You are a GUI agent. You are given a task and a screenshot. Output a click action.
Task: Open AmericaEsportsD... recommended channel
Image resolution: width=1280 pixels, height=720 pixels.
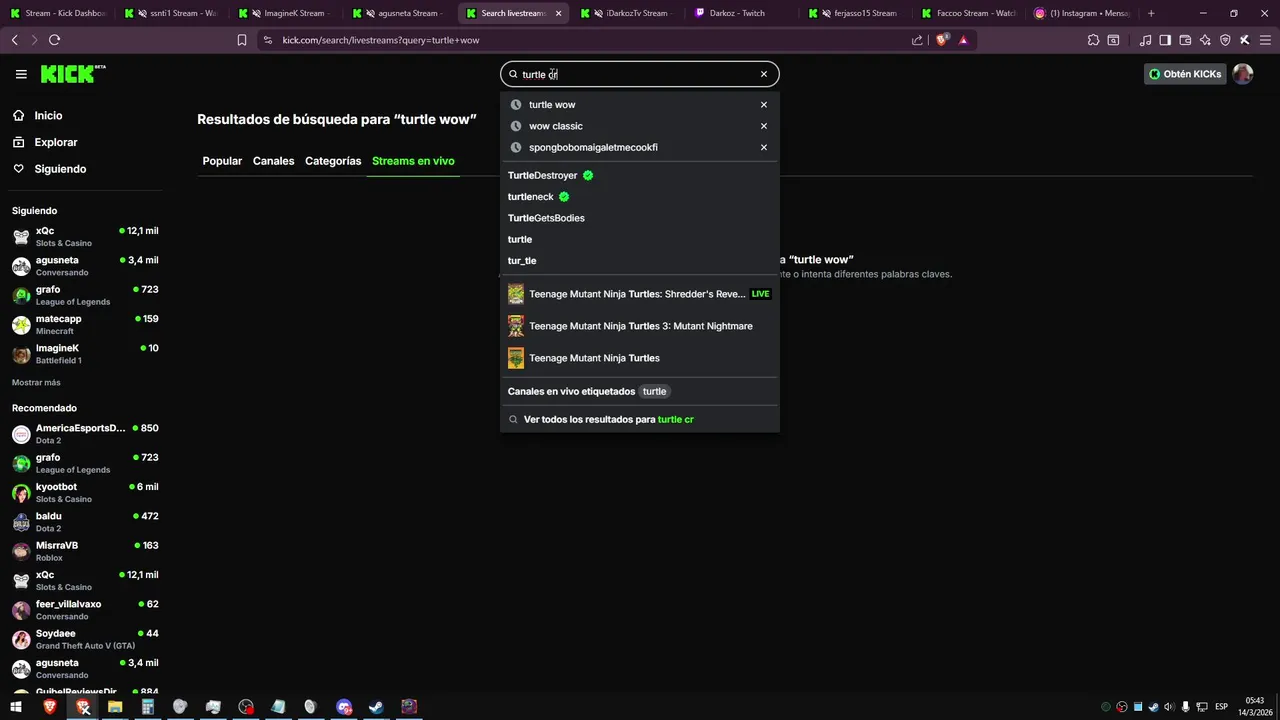pyautogui.click(x=85, y=434)
